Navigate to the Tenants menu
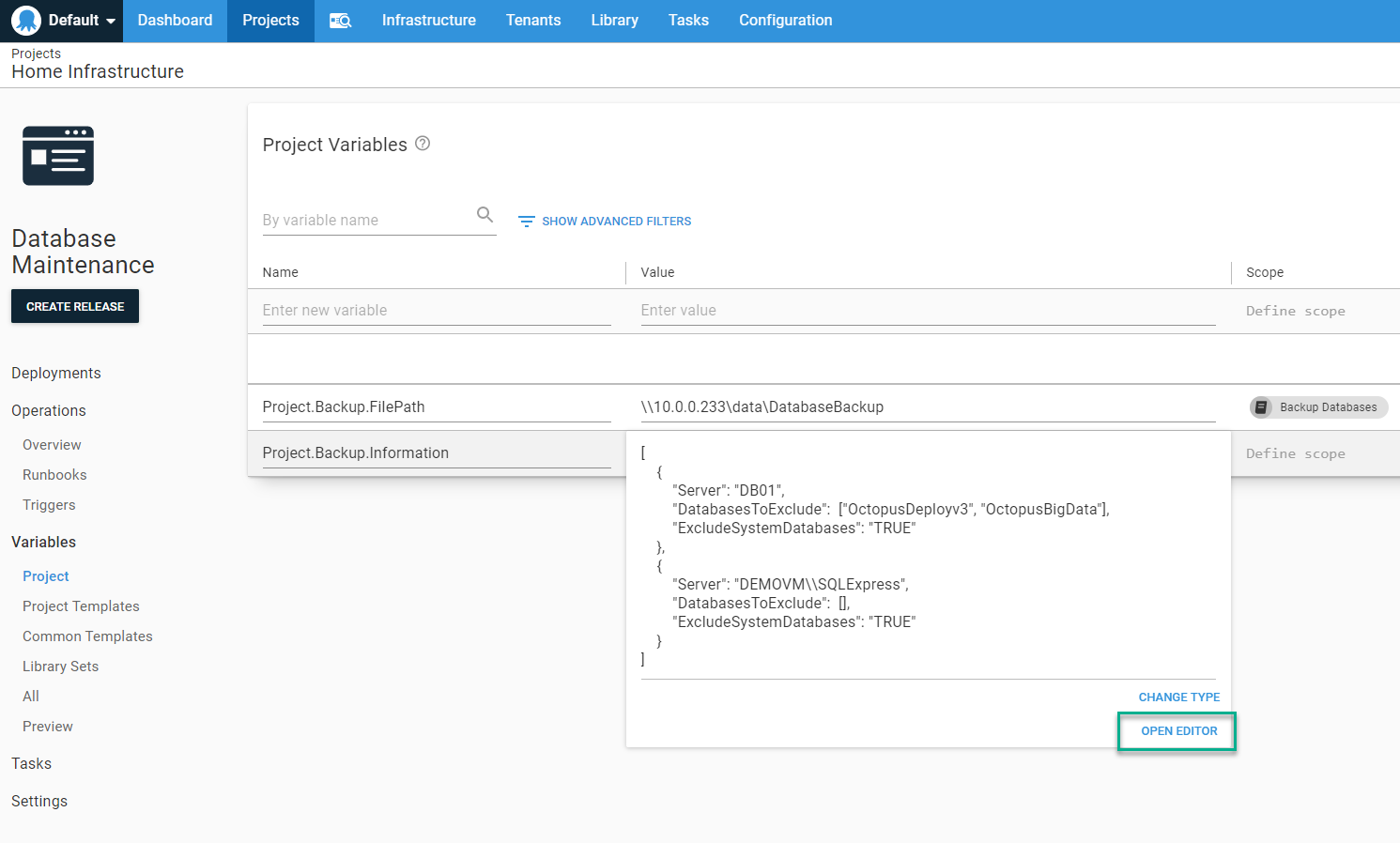This screenshot has width=1400, height=843. click(x=532, y=21)
